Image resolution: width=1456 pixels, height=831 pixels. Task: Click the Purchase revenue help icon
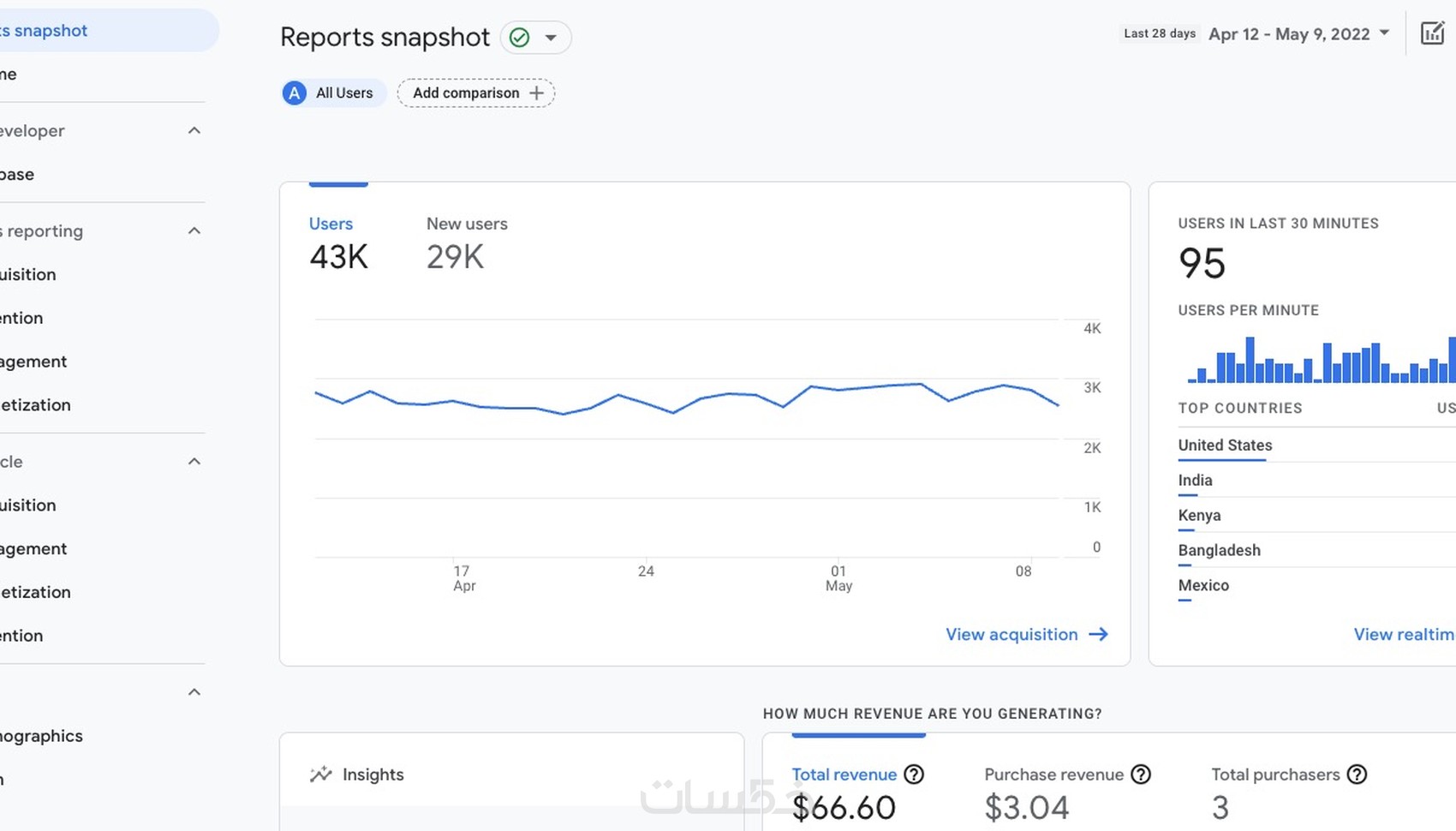pos(1141,774)
